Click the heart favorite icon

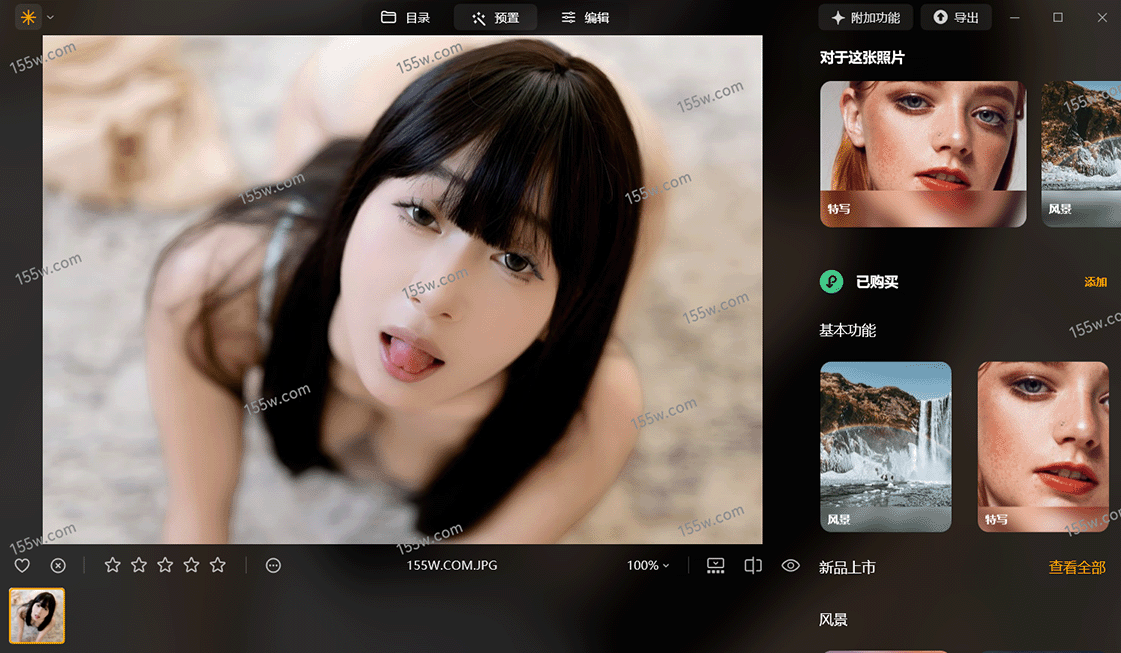(x=22, y=565)
